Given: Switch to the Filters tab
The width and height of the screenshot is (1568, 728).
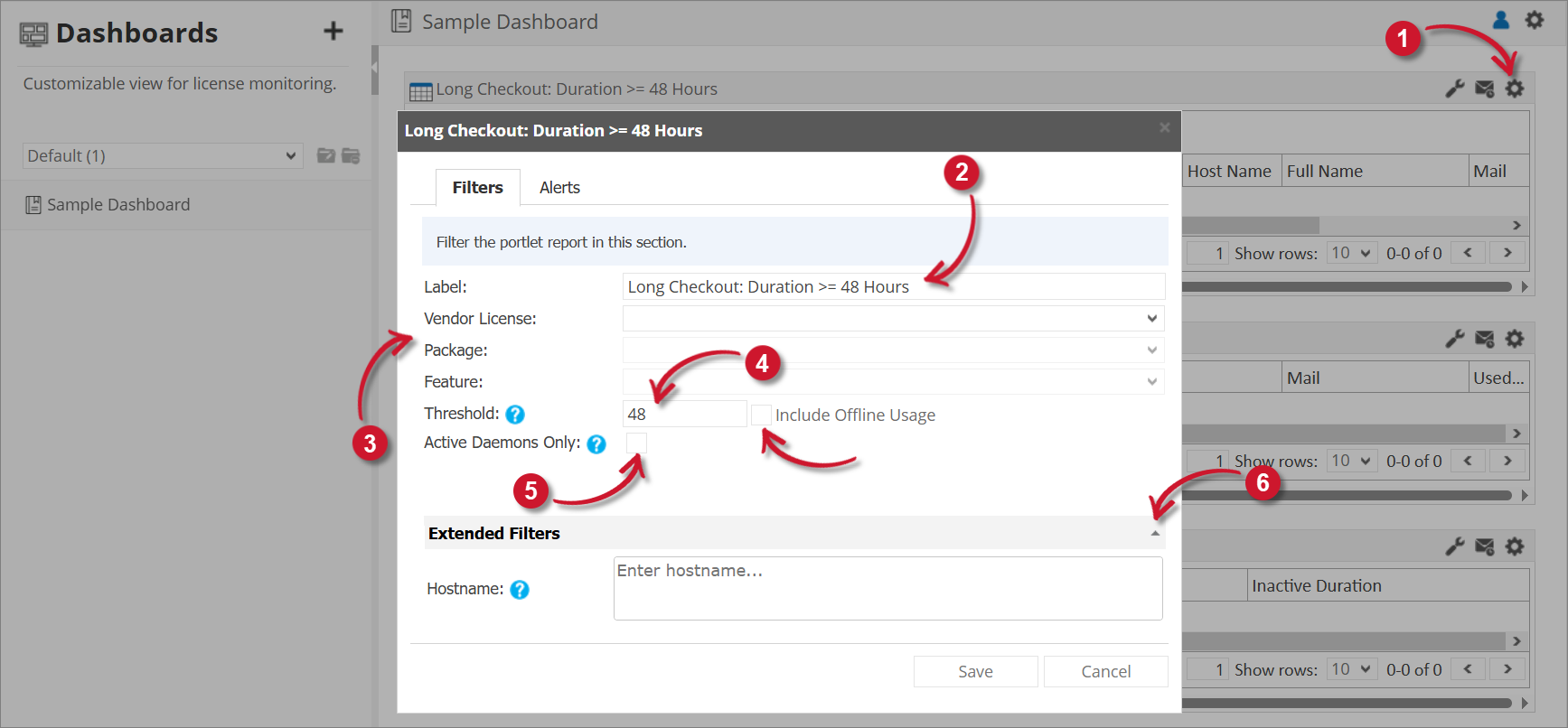Looking at the screenshot, I should 478,187.
